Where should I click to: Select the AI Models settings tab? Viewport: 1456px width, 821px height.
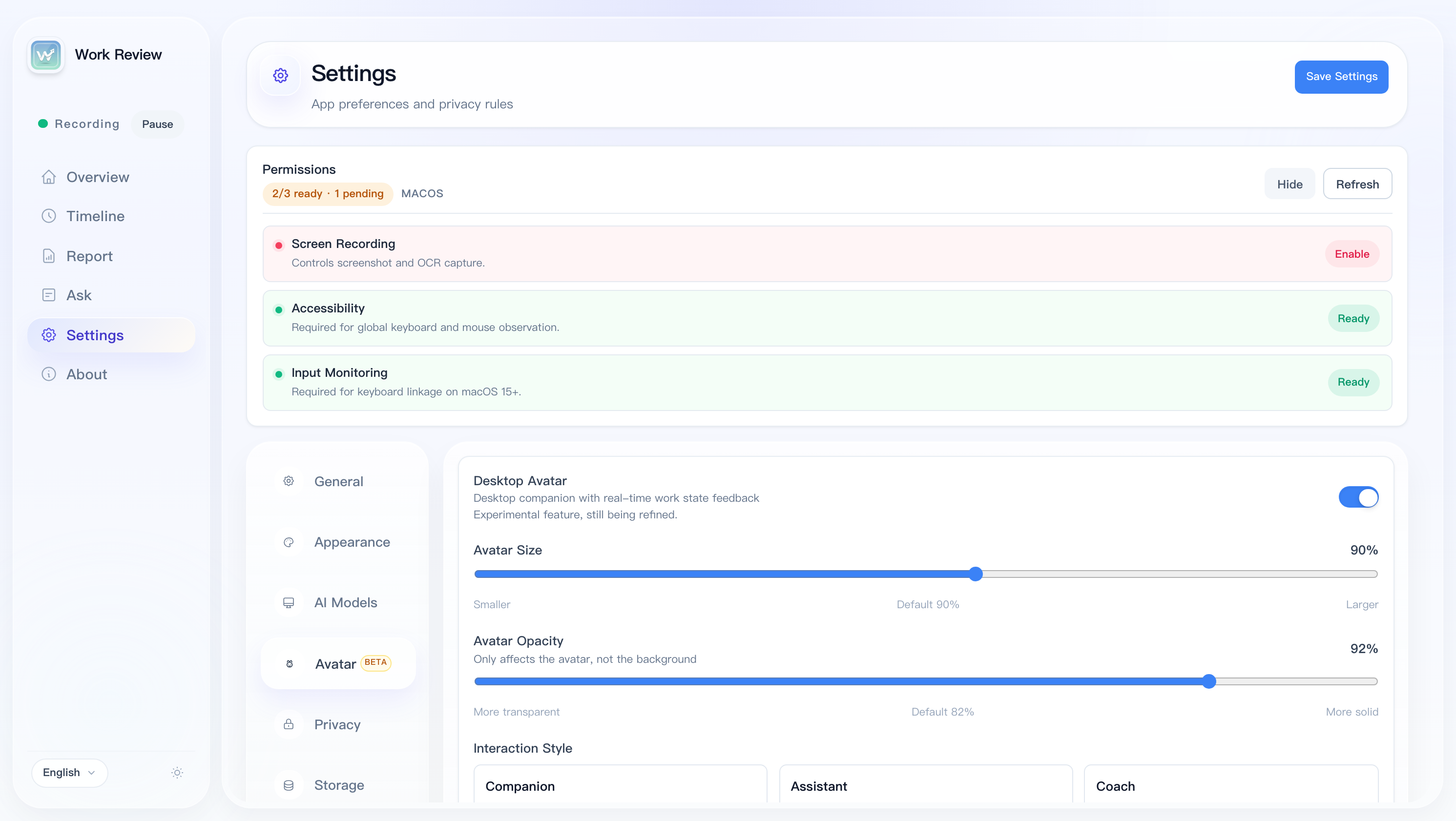(338, 602)
